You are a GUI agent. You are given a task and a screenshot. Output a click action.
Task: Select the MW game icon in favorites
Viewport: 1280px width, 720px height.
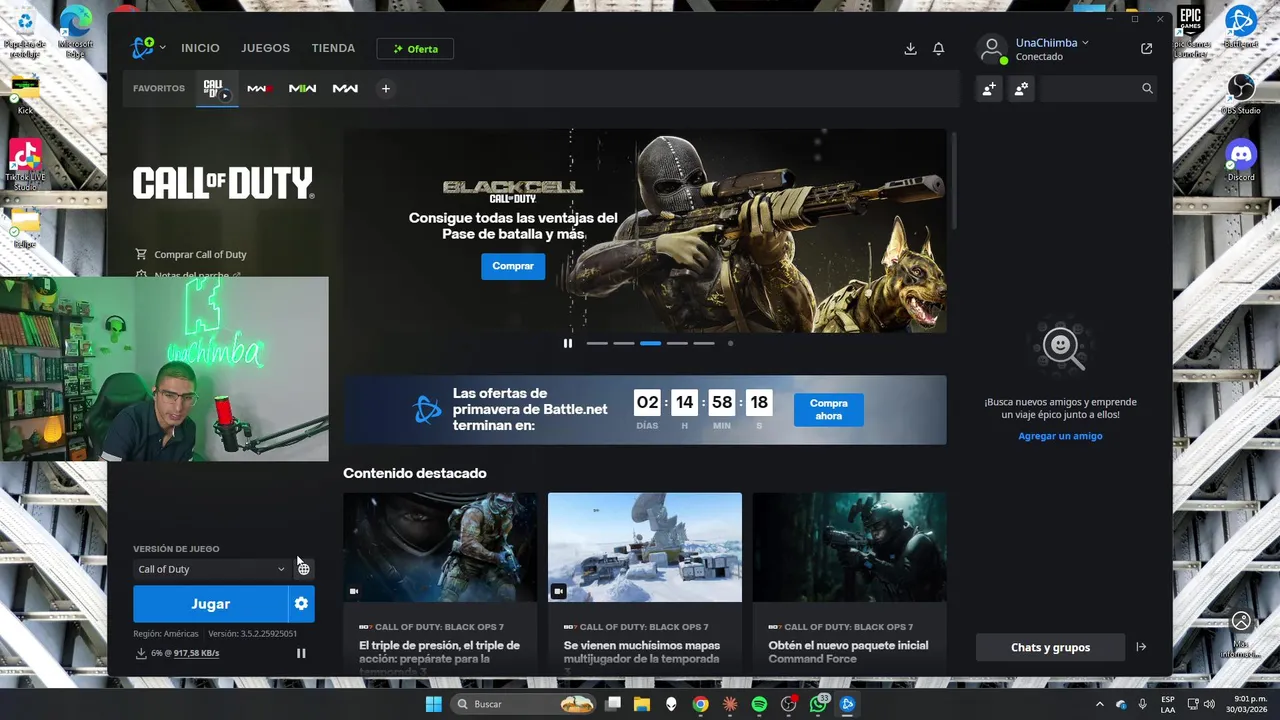coord(345,89)
